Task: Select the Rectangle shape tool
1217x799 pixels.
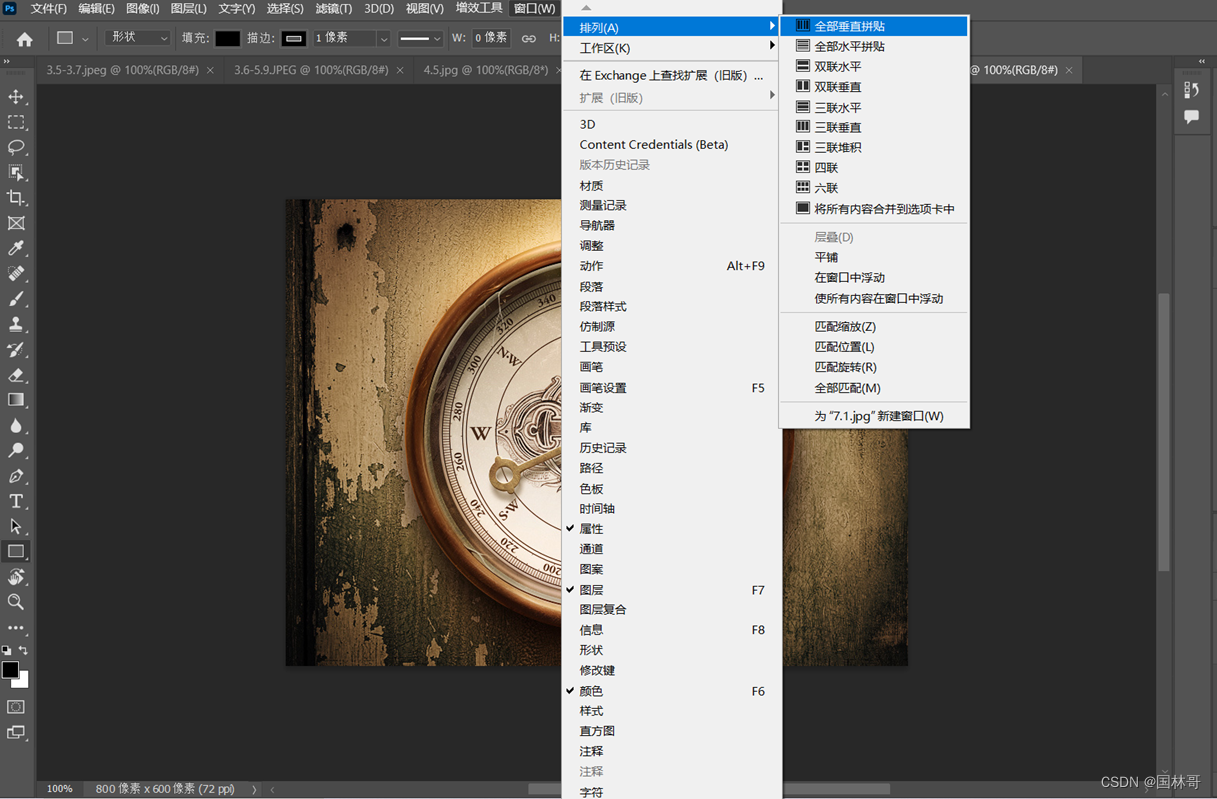Action: click(x=16, y=551)
